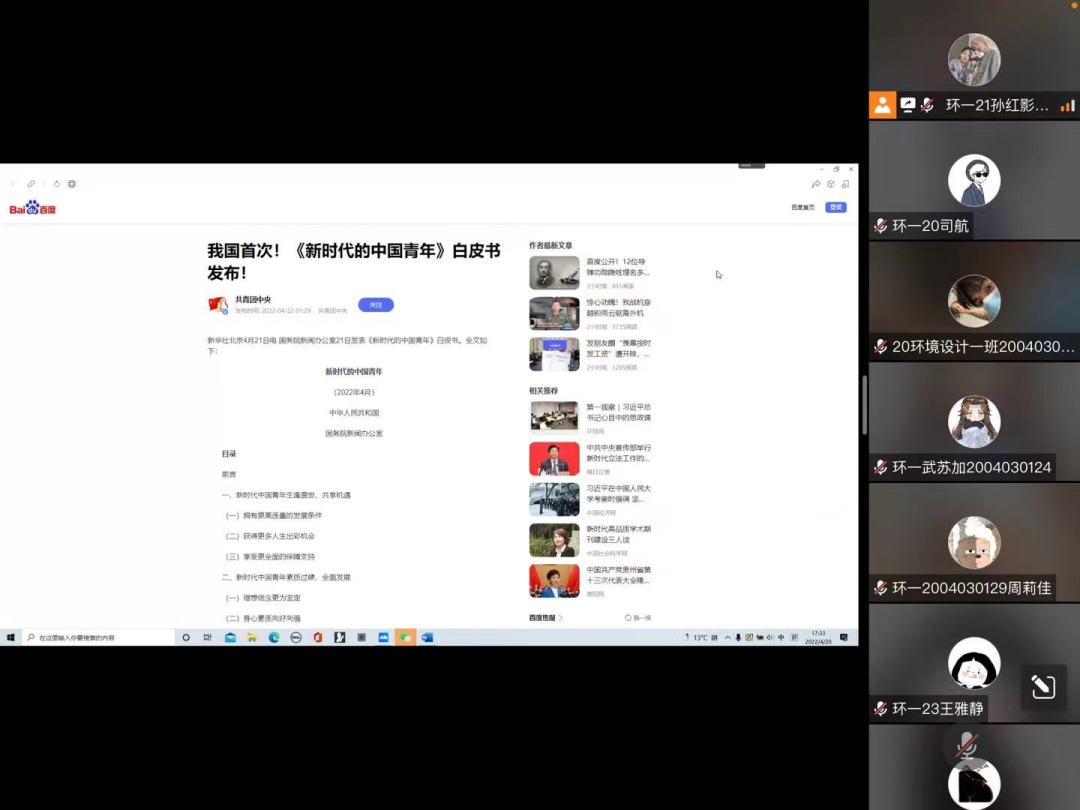Image resolution: width=1080 pixels, height=810 pixels.
Task: Click the blue 登录 login button
Action: tap(835, 207)
